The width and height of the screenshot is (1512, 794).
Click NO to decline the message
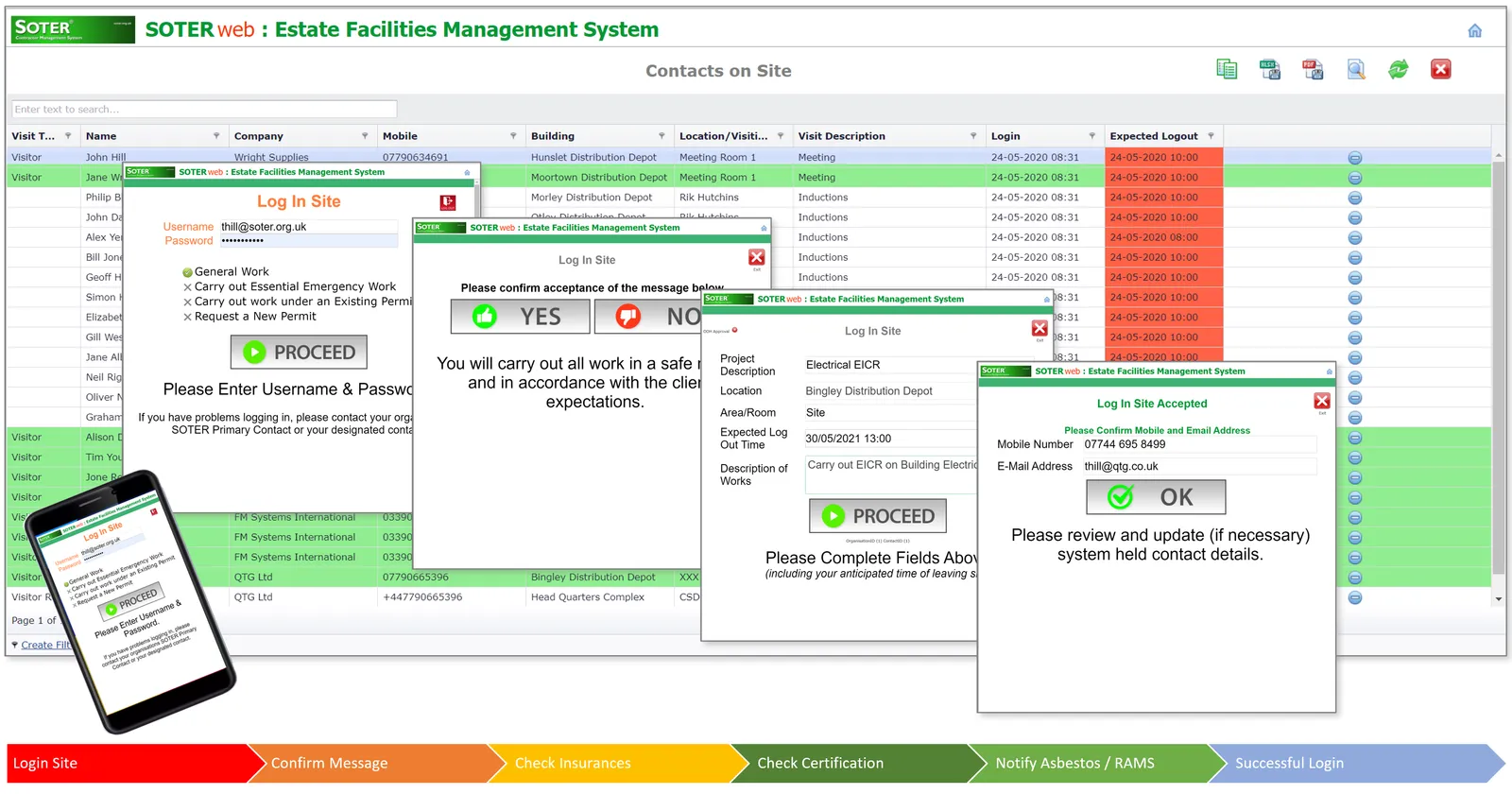[648, 317]
